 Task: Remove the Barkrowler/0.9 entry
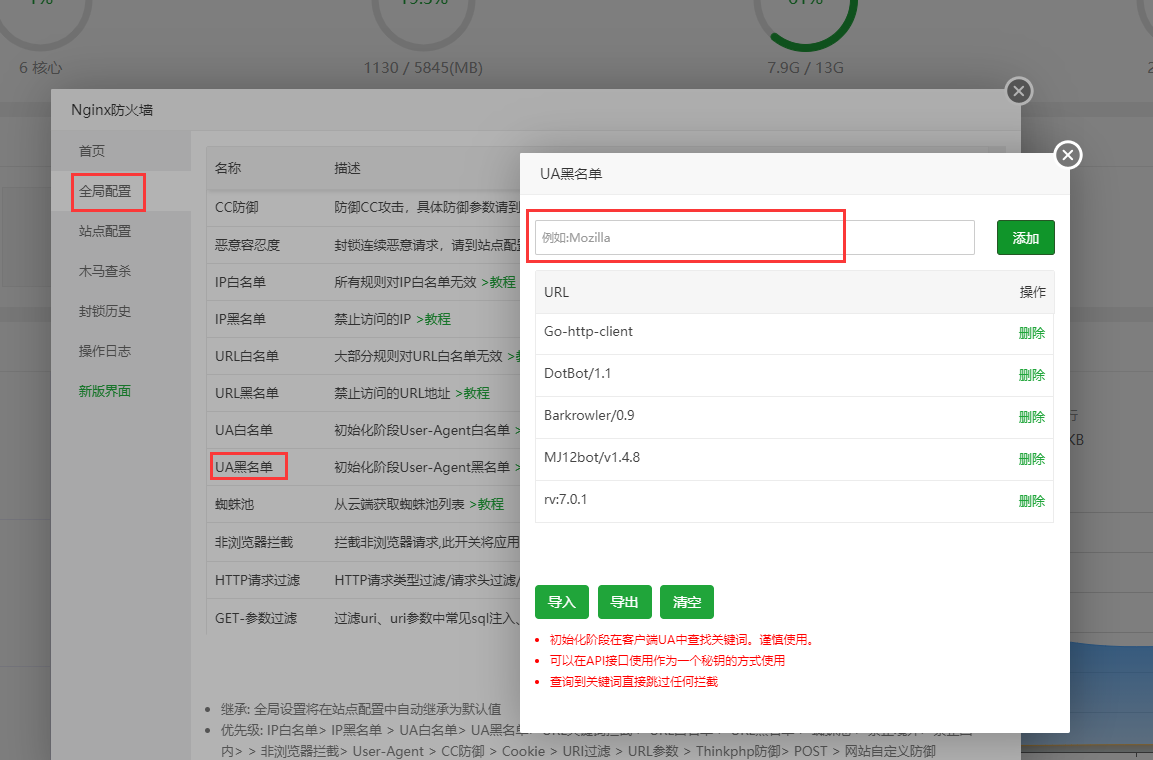[1032, 417]
